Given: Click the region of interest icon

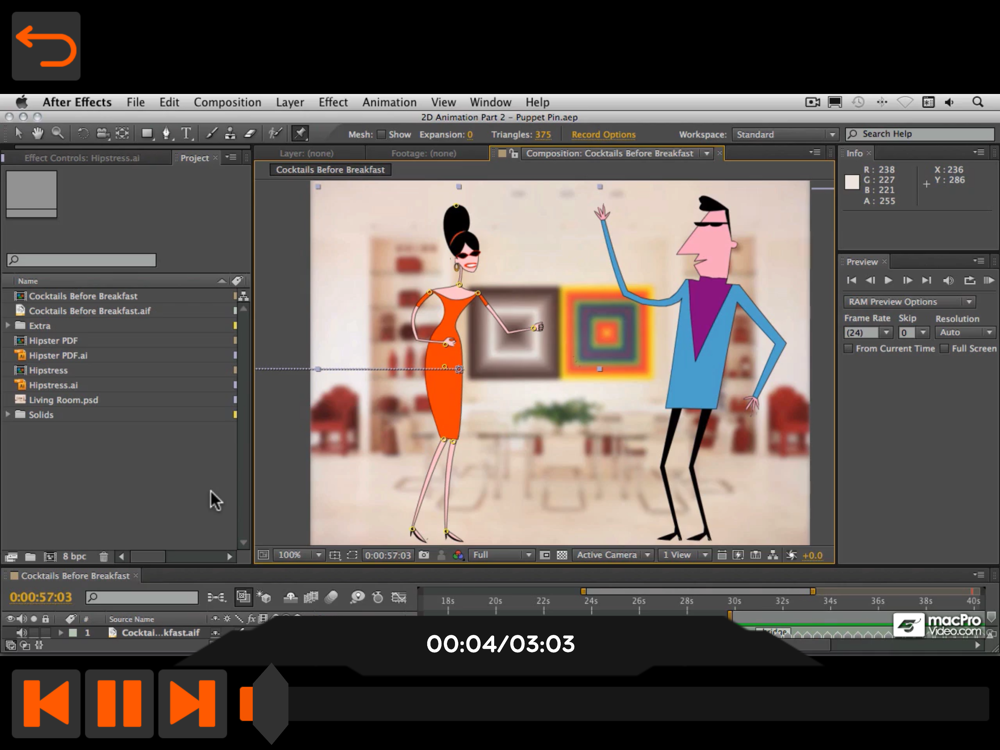Looking at the screenshot, I should coord(545,555).
